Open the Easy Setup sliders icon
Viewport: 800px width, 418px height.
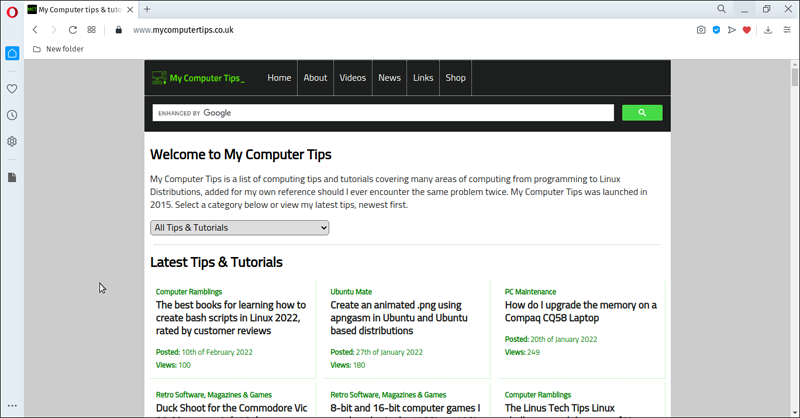(x=787, y=30)
